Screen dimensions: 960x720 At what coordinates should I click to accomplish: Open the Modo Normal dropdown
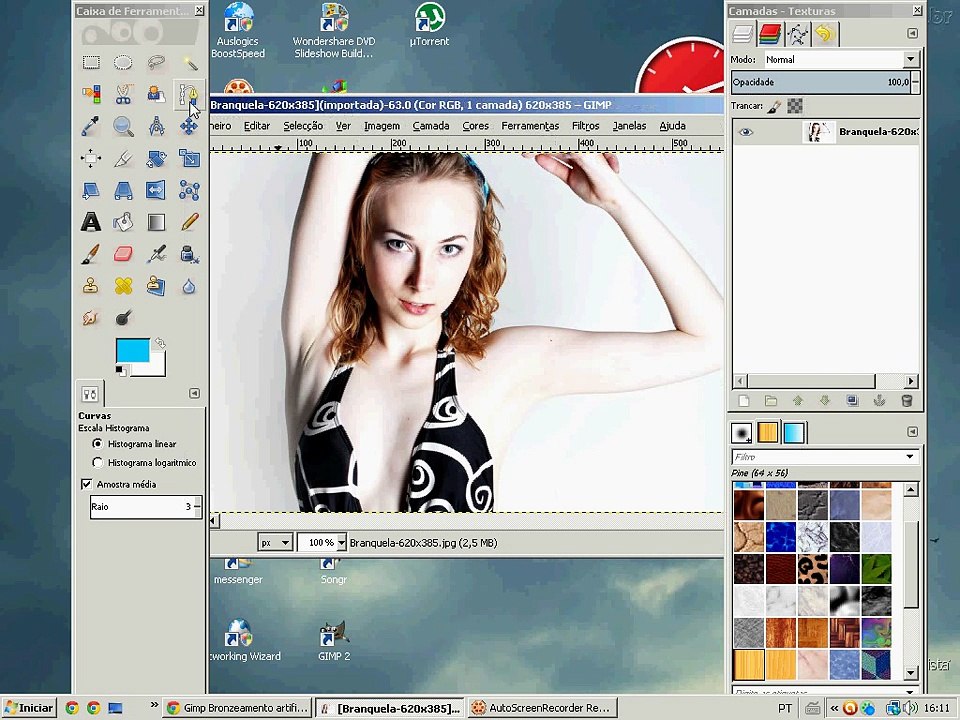841,59
